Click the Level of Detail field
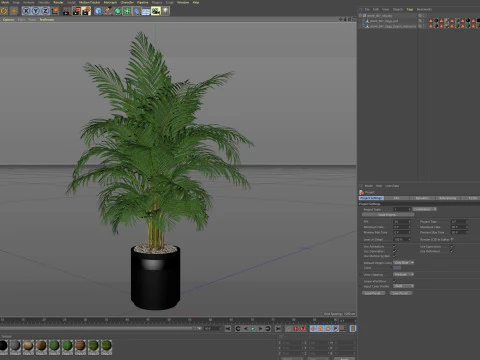Image resolution: width=480 pixels, height=360 pixels. tap(402, 239)
